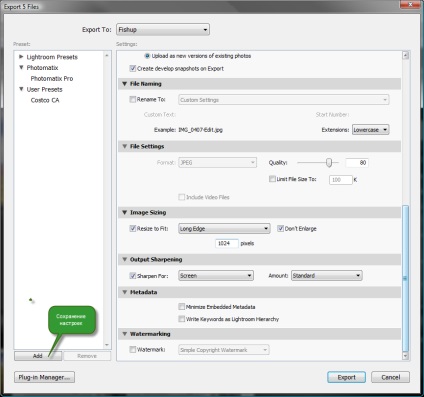Viewport: 424px width, 397px height.
Task: Enable Write Keywords as Lightroom Hierarchy
Action: [182, 319]
